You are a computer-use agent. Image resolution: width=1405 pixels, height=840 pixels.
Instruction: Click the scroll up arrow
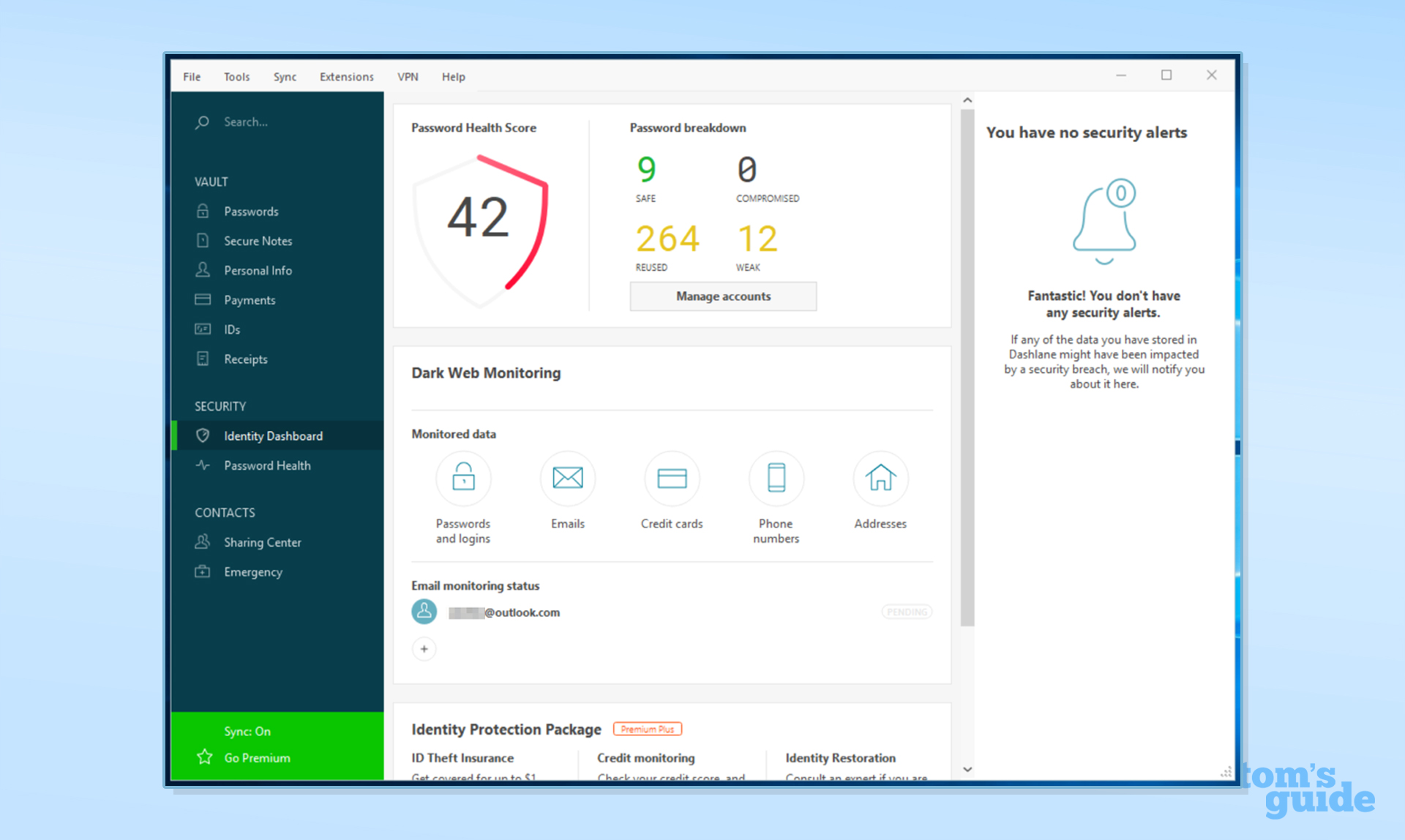967,100
